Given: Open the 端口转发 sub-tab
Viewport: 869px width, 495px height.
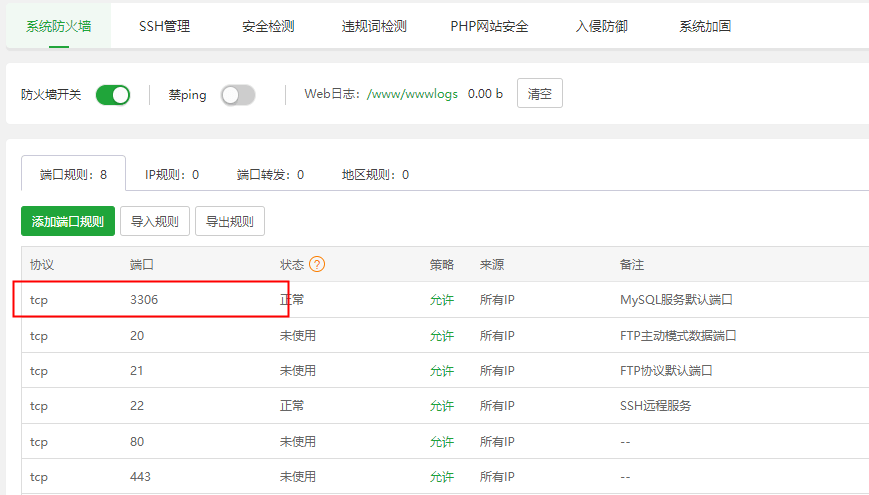Looking at the screenshot, I should 270,175.
